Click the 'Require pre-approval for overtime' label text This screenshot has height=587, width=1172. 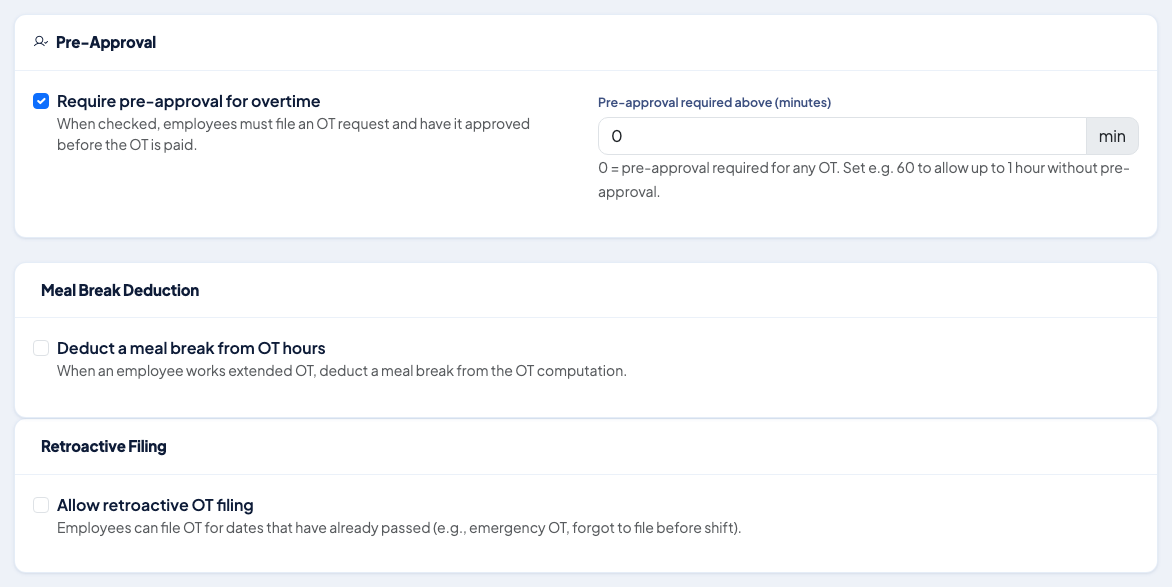[x=188, y=101]
